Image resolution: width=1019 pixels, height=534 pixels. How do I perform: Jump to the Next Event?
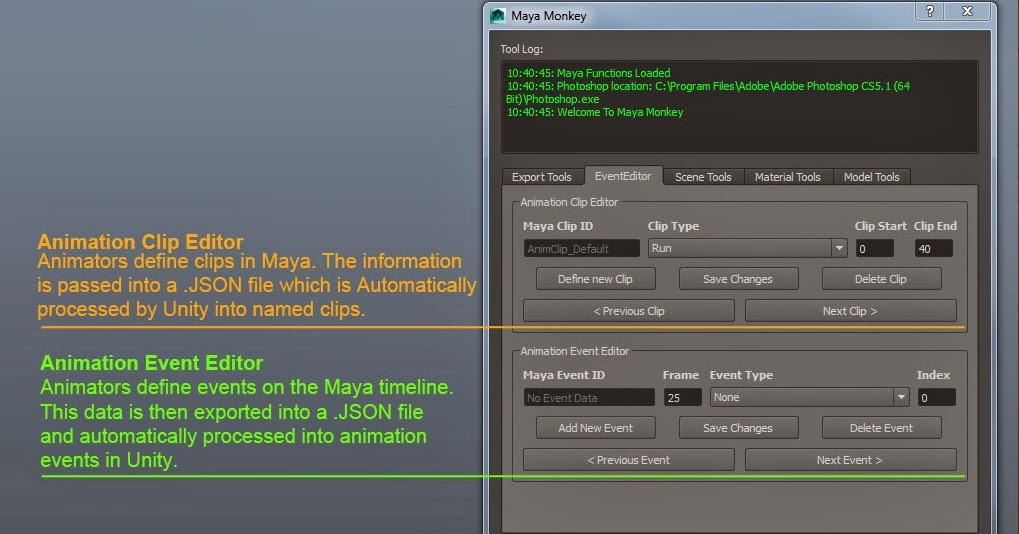pyautogui.click(x=851, y=459)
